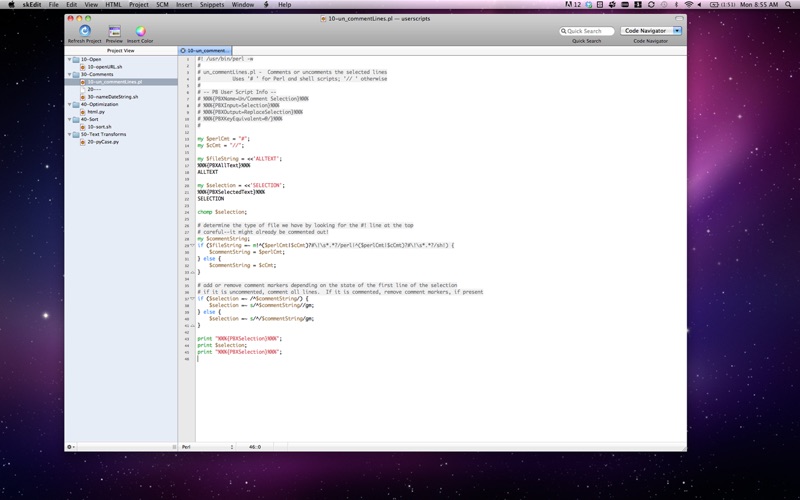The height and width of the screenshot is (500, 800).
Task: Select the 50-Text Transforms folder icon
Action: click(76, 135)
